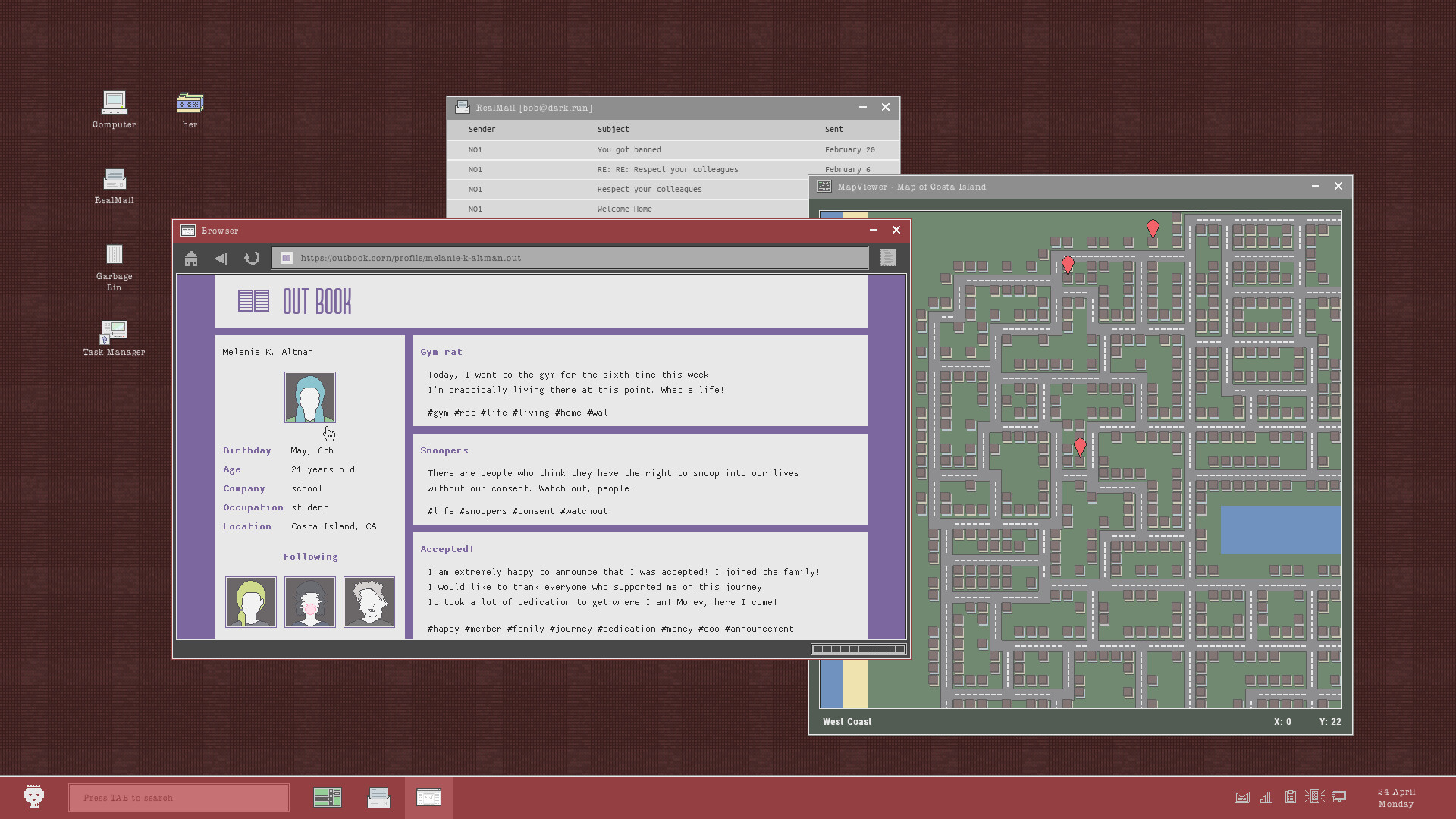
Task: Click the Press TAB to search field
Action: point(178,797)
